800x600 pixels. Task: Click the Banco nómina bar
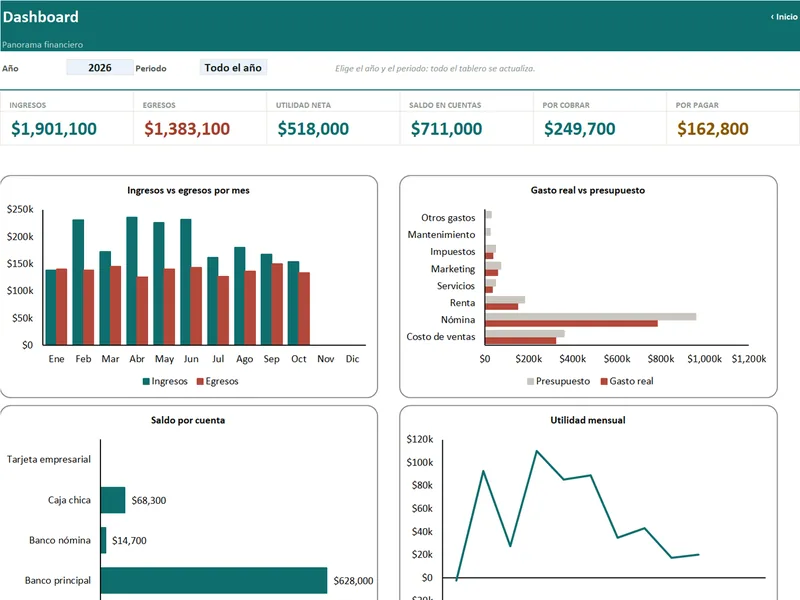click(104, 540)
